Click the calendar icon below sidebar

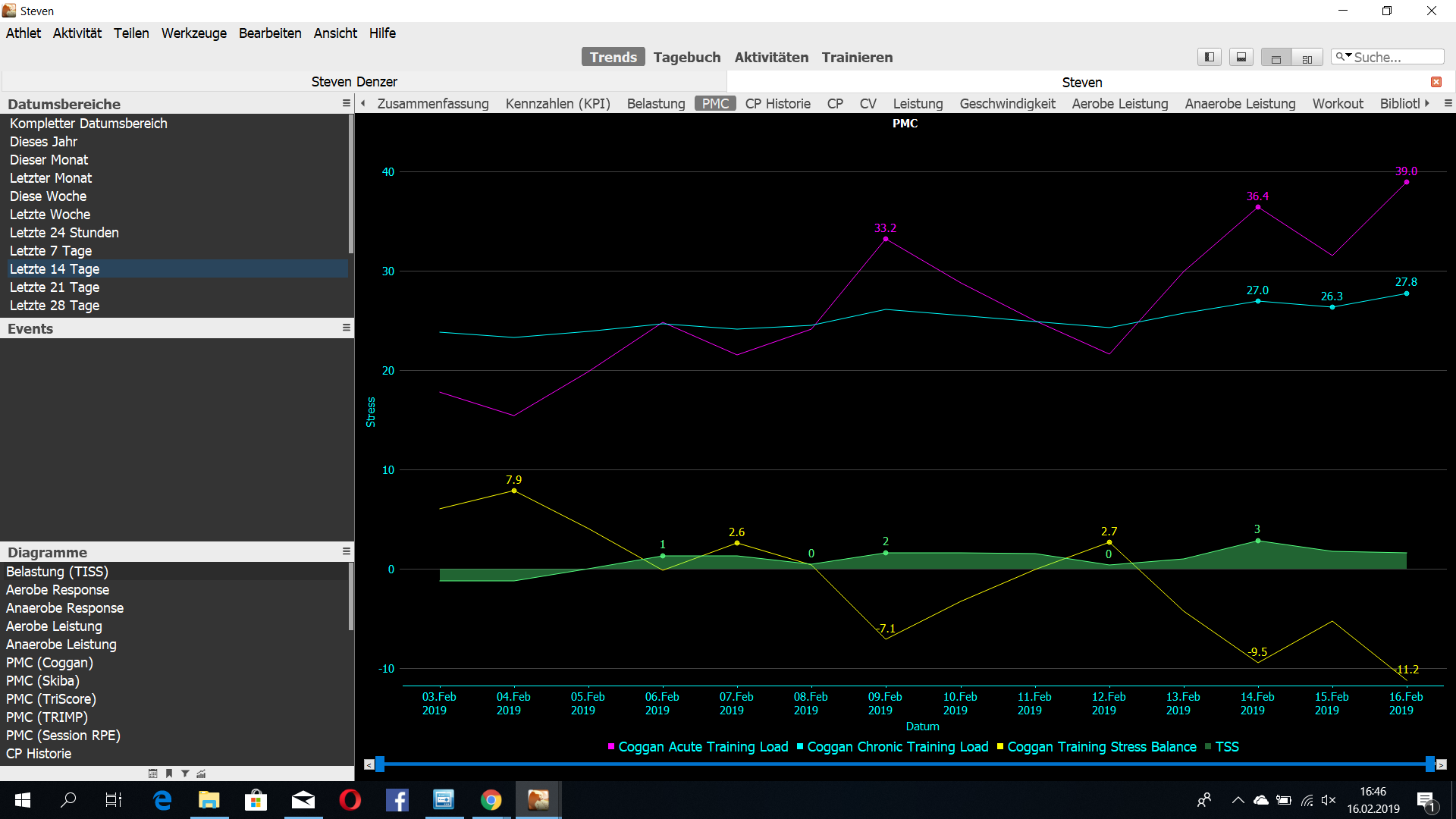pyautogui.click(x=152, y=773)
